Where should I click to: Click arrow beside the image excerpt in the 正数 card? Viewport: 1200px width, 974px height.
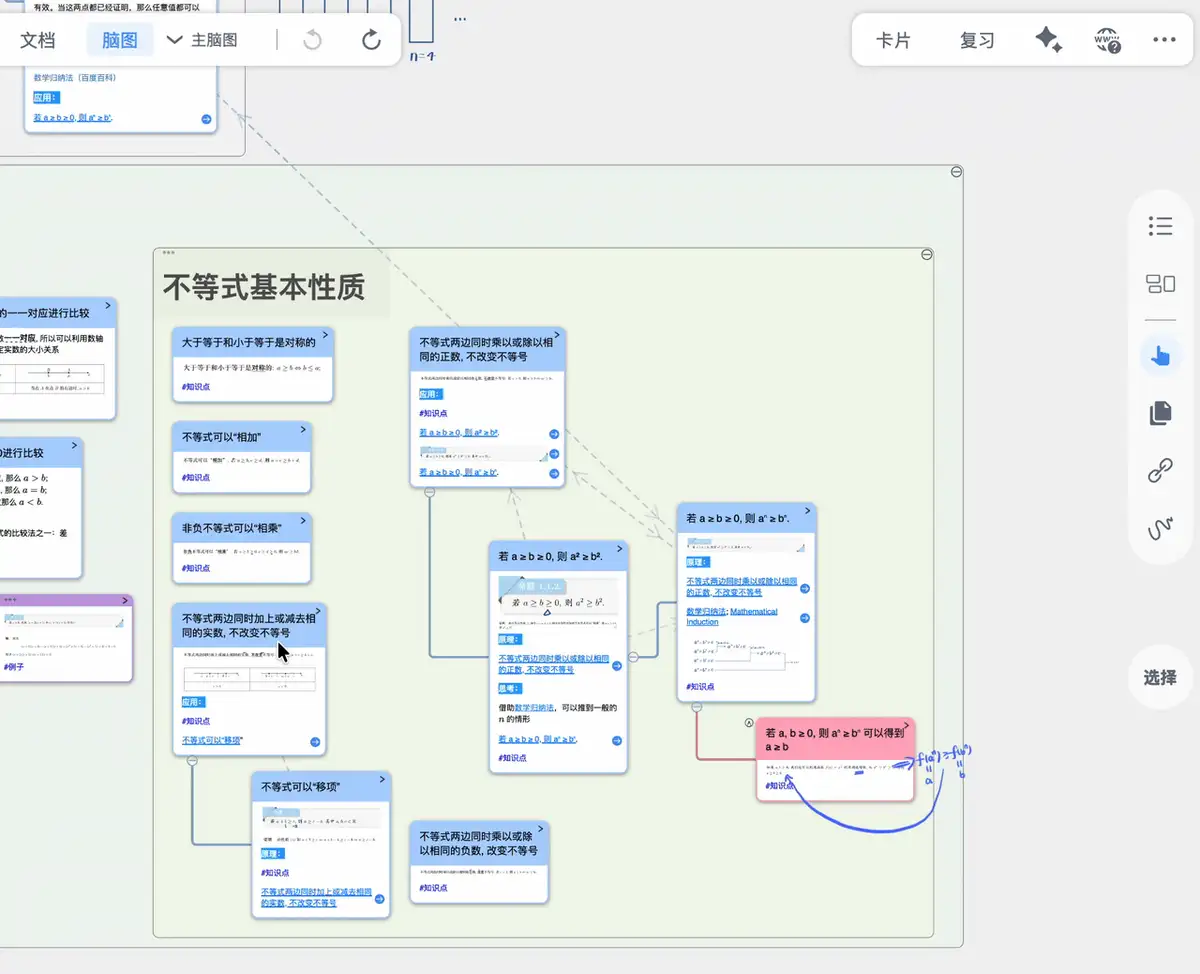pos(554,454)
